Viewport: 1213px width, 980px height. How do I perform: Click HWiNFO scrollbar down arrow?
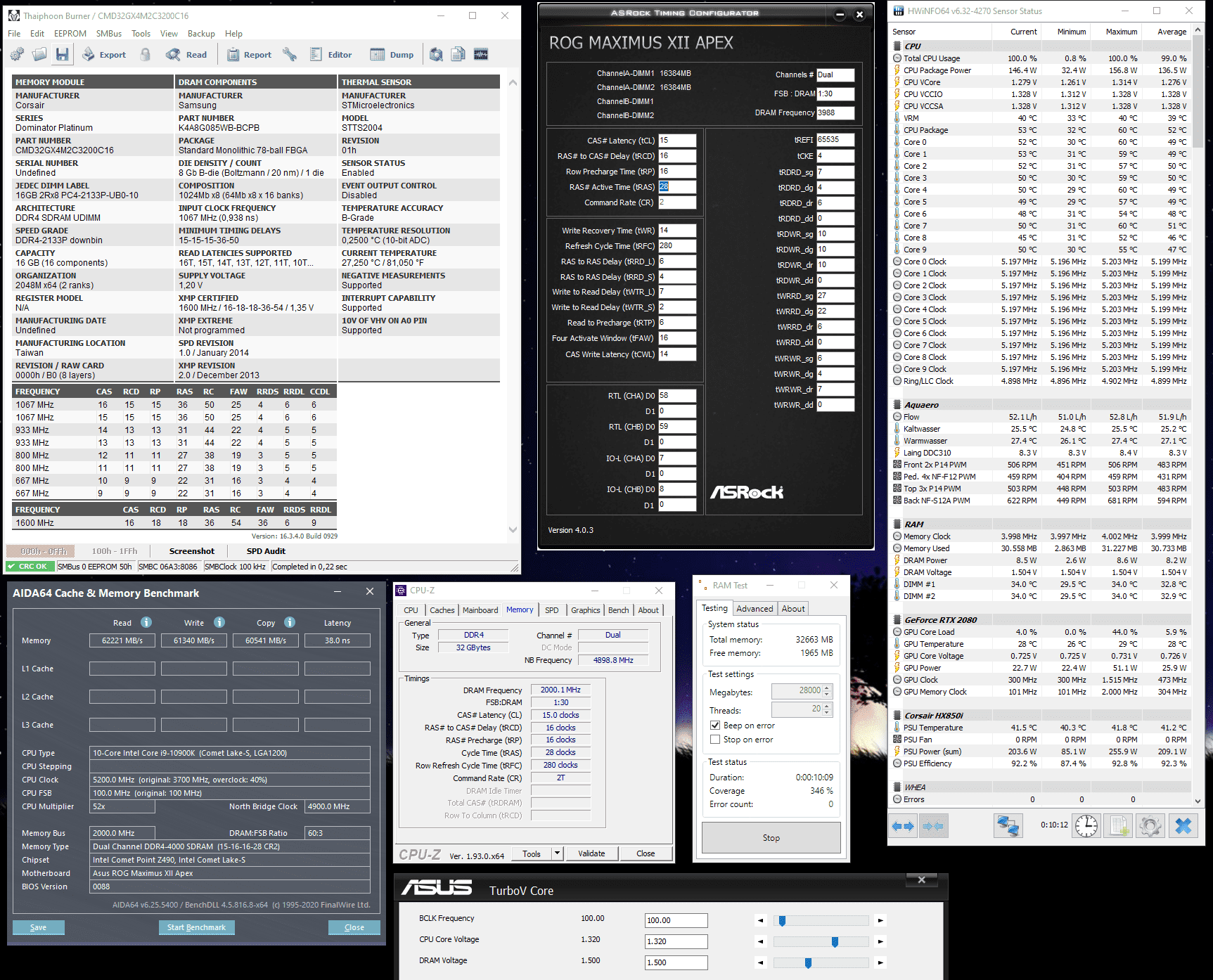1198,800
